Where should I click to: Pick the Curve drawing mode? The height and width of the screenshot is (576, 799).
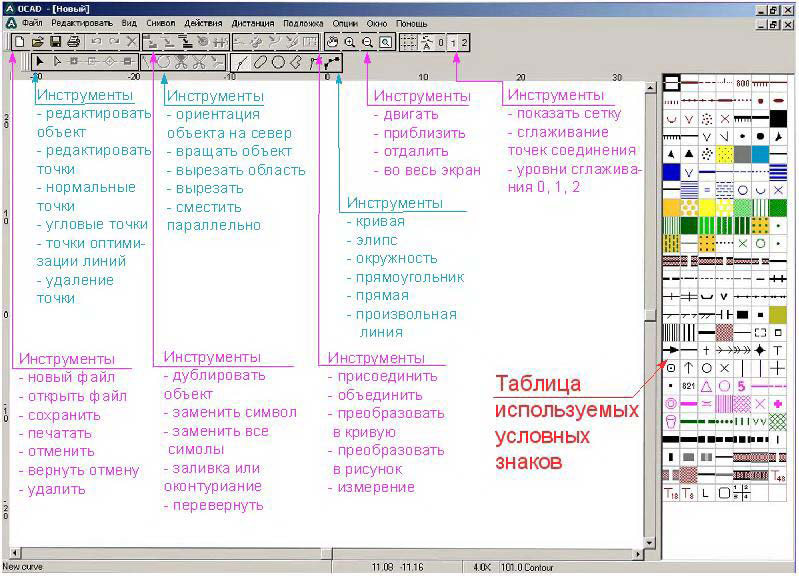pos(242,62)
